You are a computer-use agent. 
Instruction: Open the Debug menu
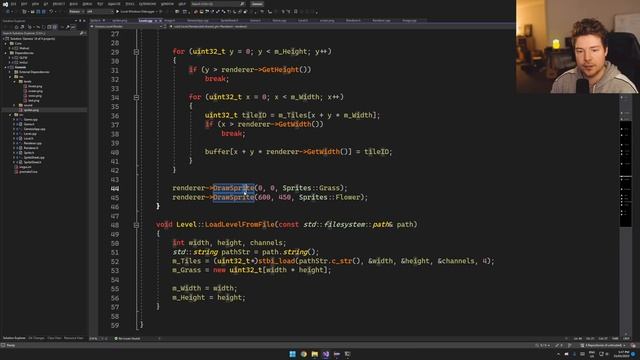point(87,4)
